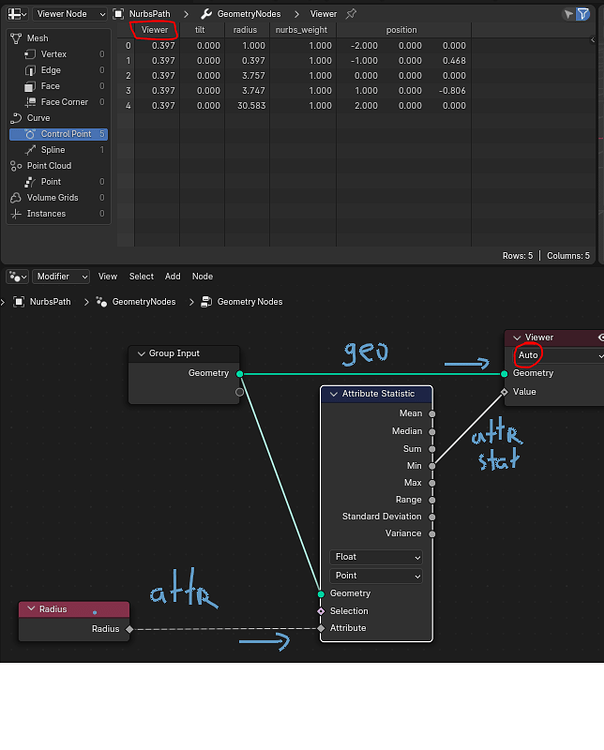Open the Modifier type dropdown
This screenshot has height=750, width=604.
coord(61,276)
